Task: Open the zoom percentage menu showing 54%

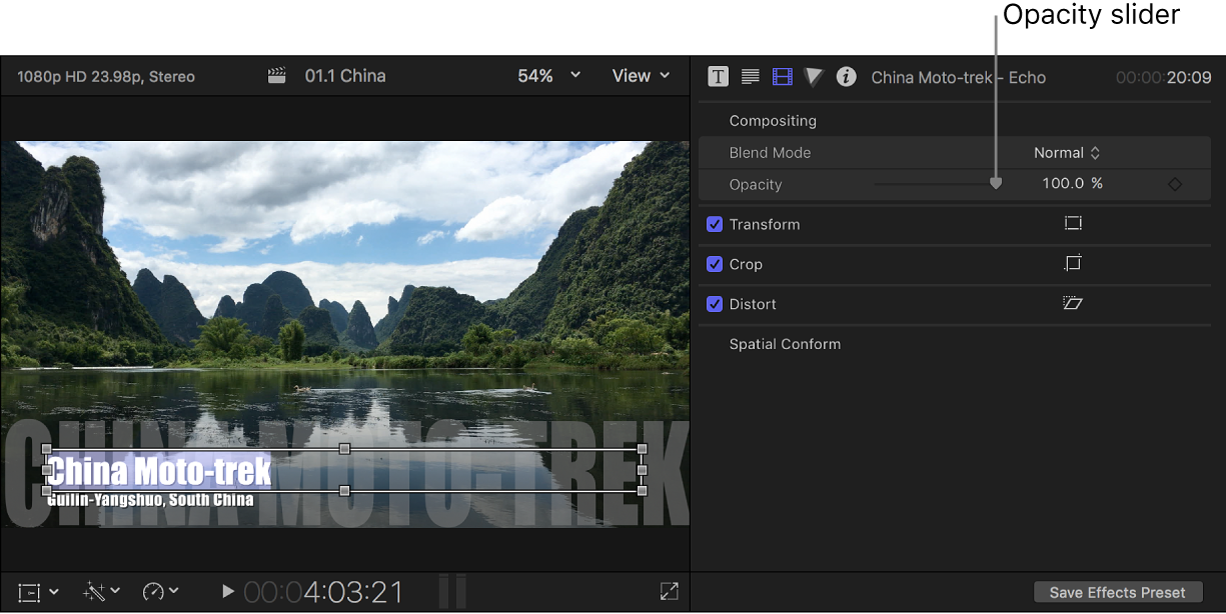Action: (548, 75)
